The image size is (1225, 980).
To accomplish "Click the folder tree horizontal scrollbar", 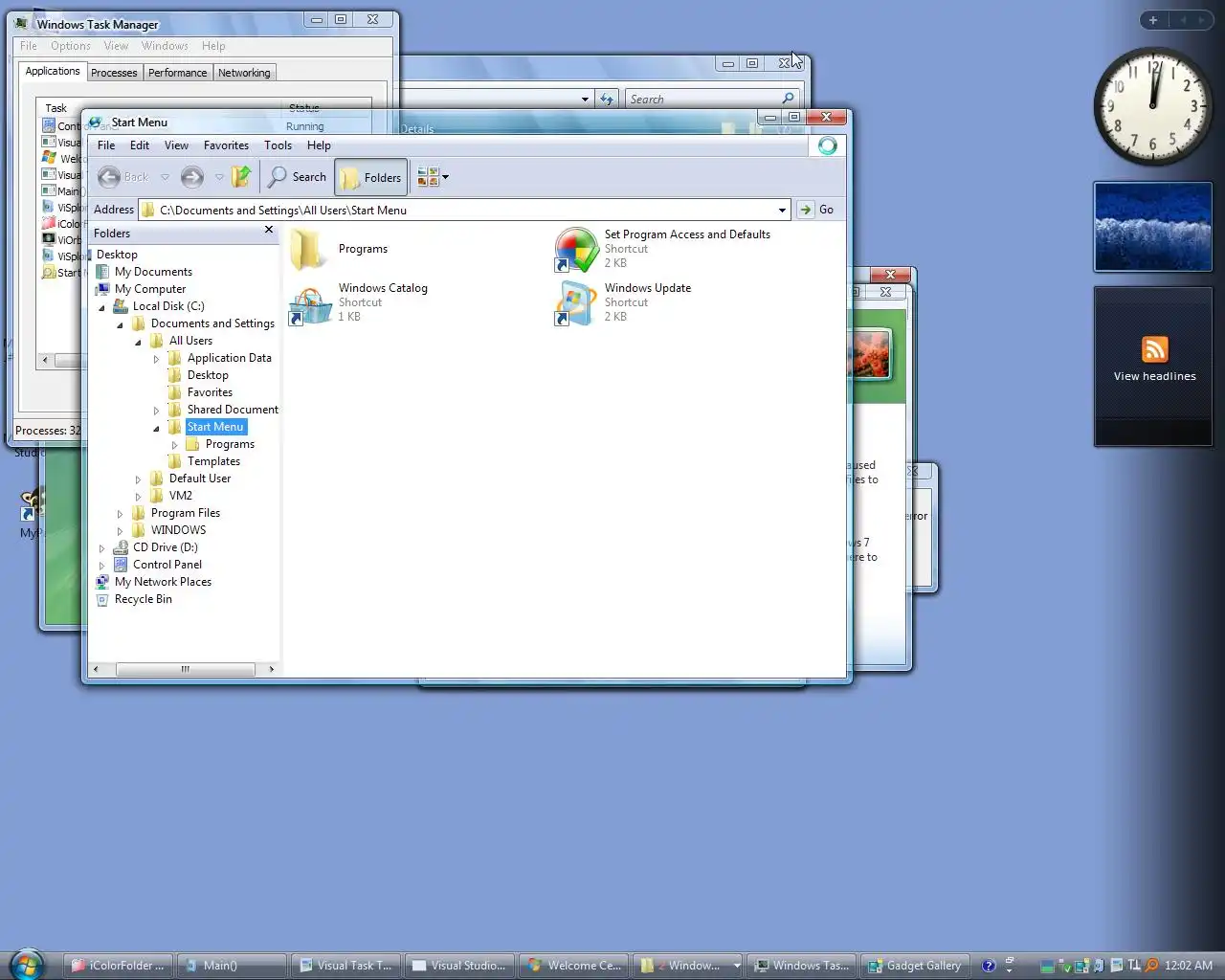I will [184, 669].
